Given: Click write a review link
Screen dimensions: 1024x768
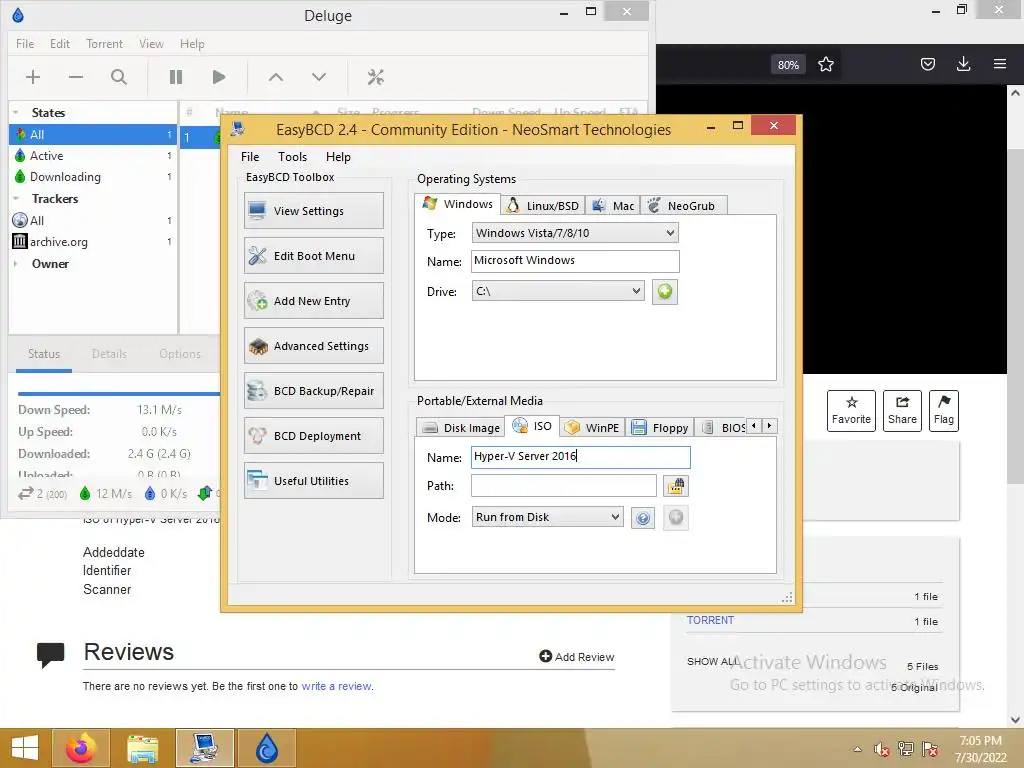Looking at the screenshot, I should (336, 686).
